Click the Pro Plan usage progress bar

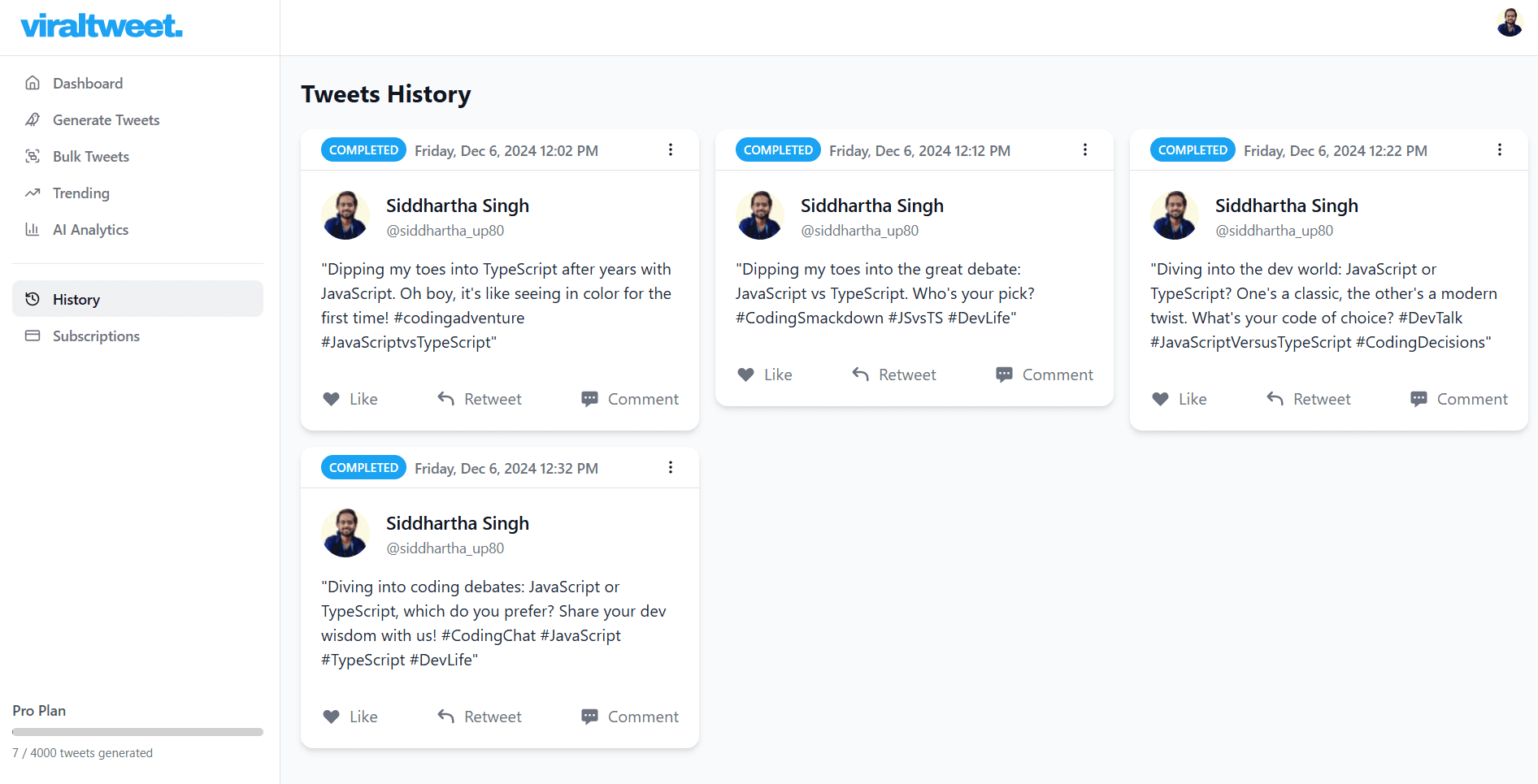[x=137, y=732]
